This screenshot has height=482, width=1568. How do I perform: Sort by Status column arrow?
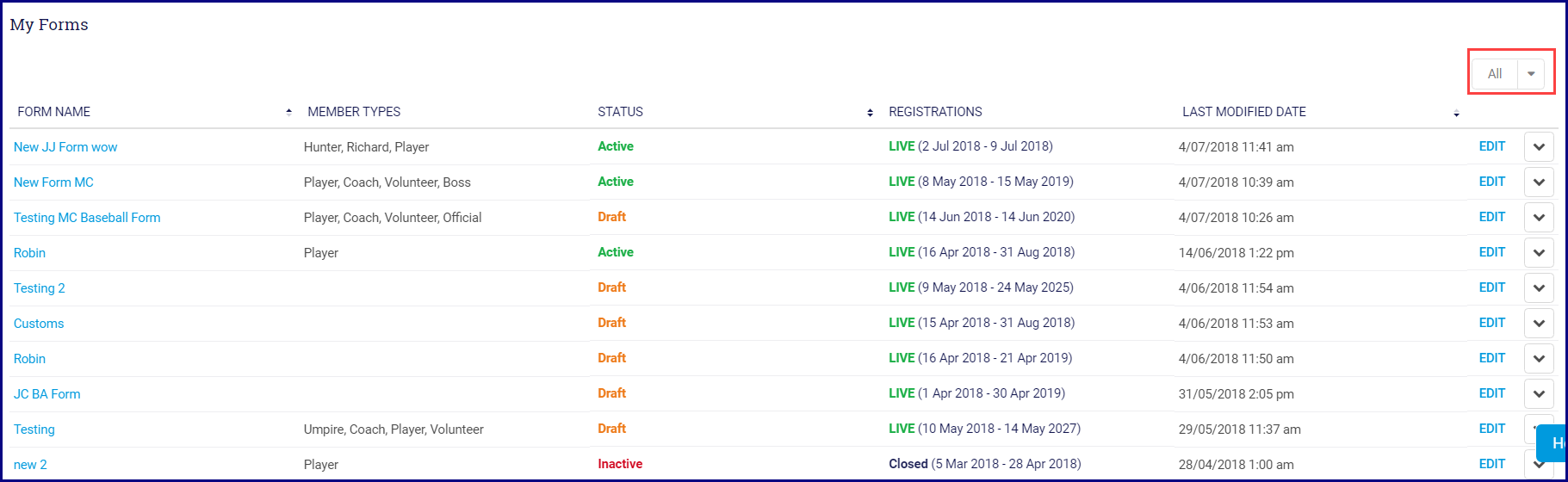click(x=870, y=113)
